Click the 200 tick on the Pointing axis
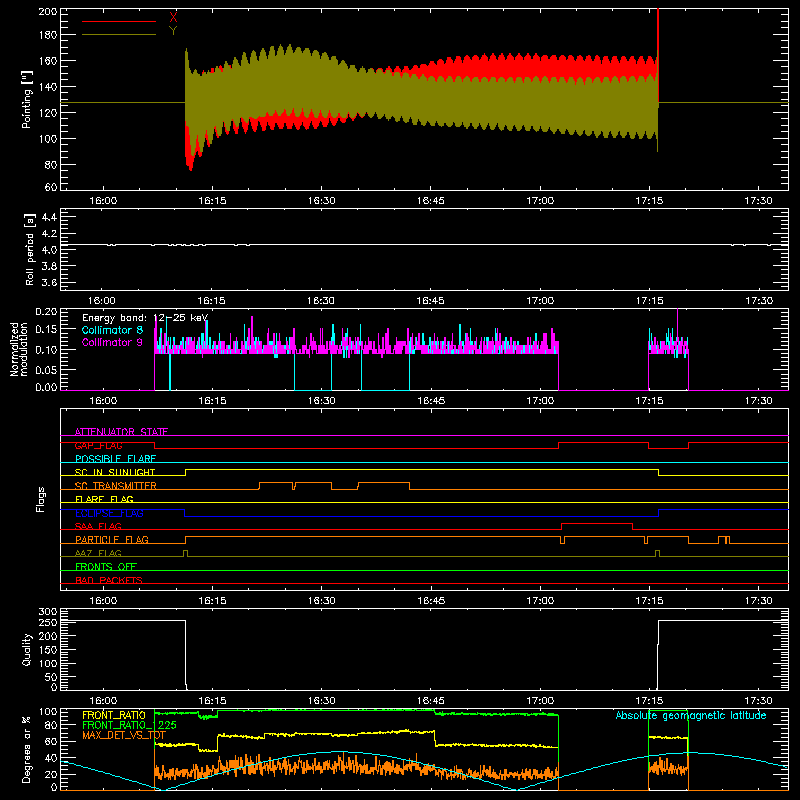This screenshot has width=800, height=800. click(48, 11)
